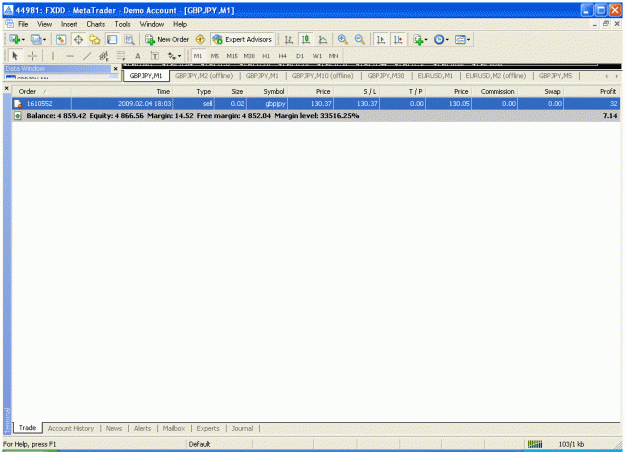This screenshot has width=625, height=452.
Task: Close the Data Window panel
Action: pyautogui.click(x=116, y=69)
